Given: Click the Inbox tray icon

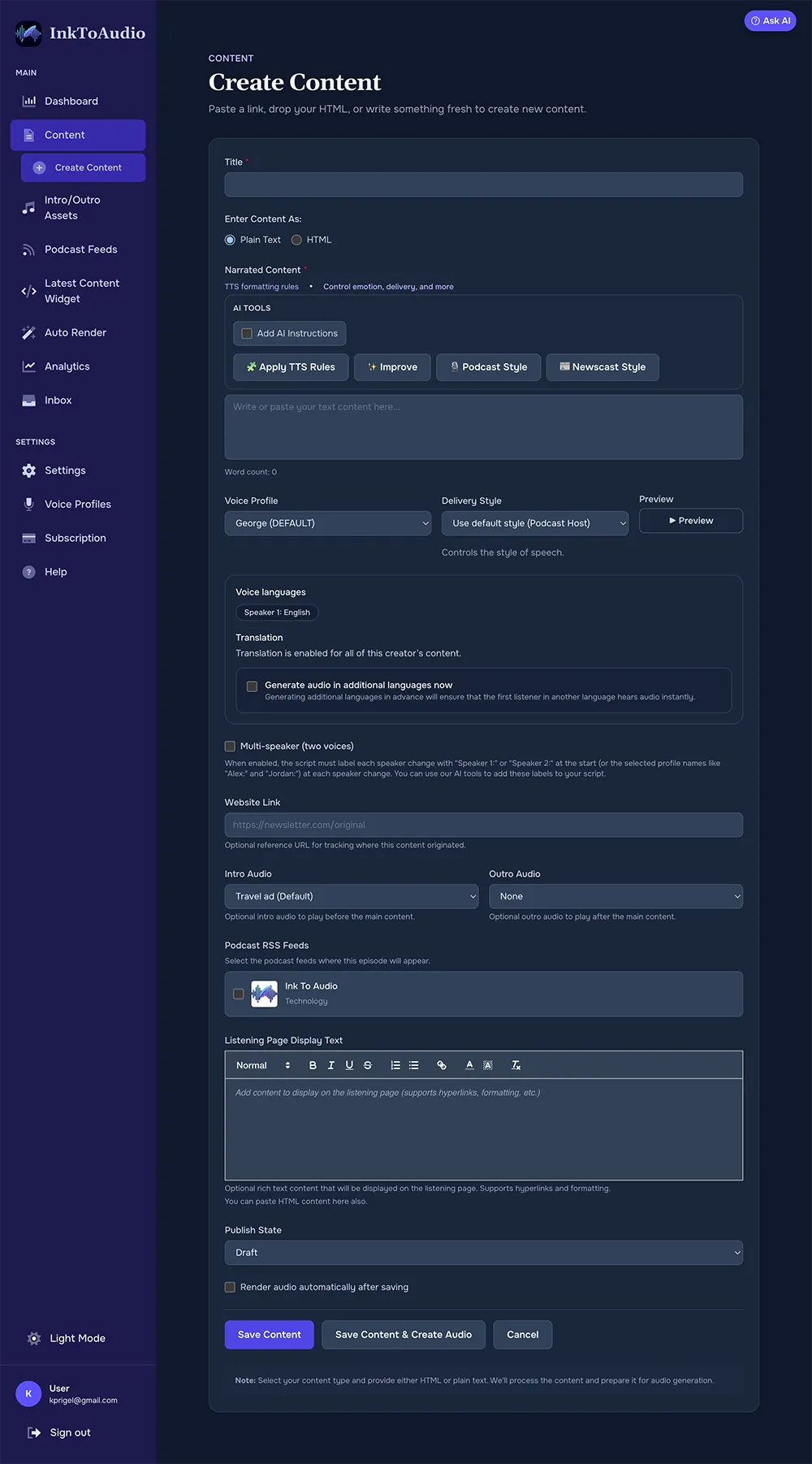Looking at the screenshot, I should [28, 401].
